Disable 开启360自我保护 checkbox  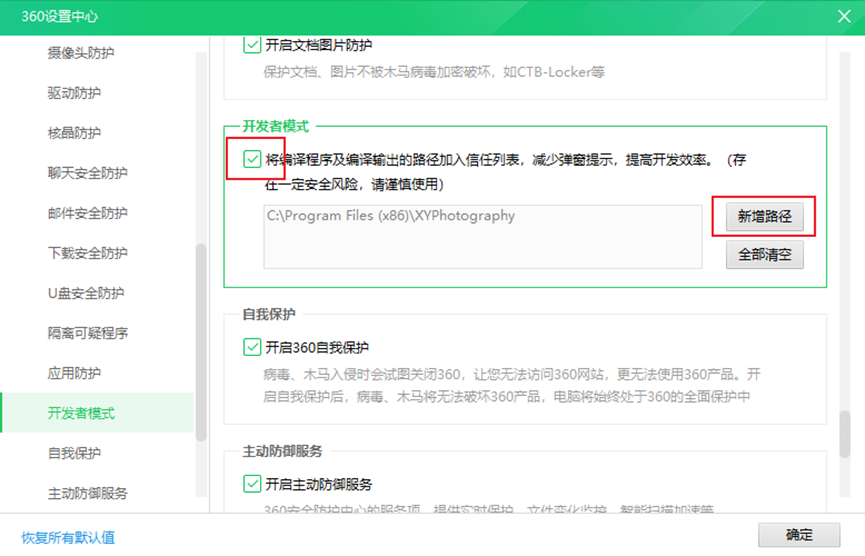pyautogui.click(x=252, y=348)
